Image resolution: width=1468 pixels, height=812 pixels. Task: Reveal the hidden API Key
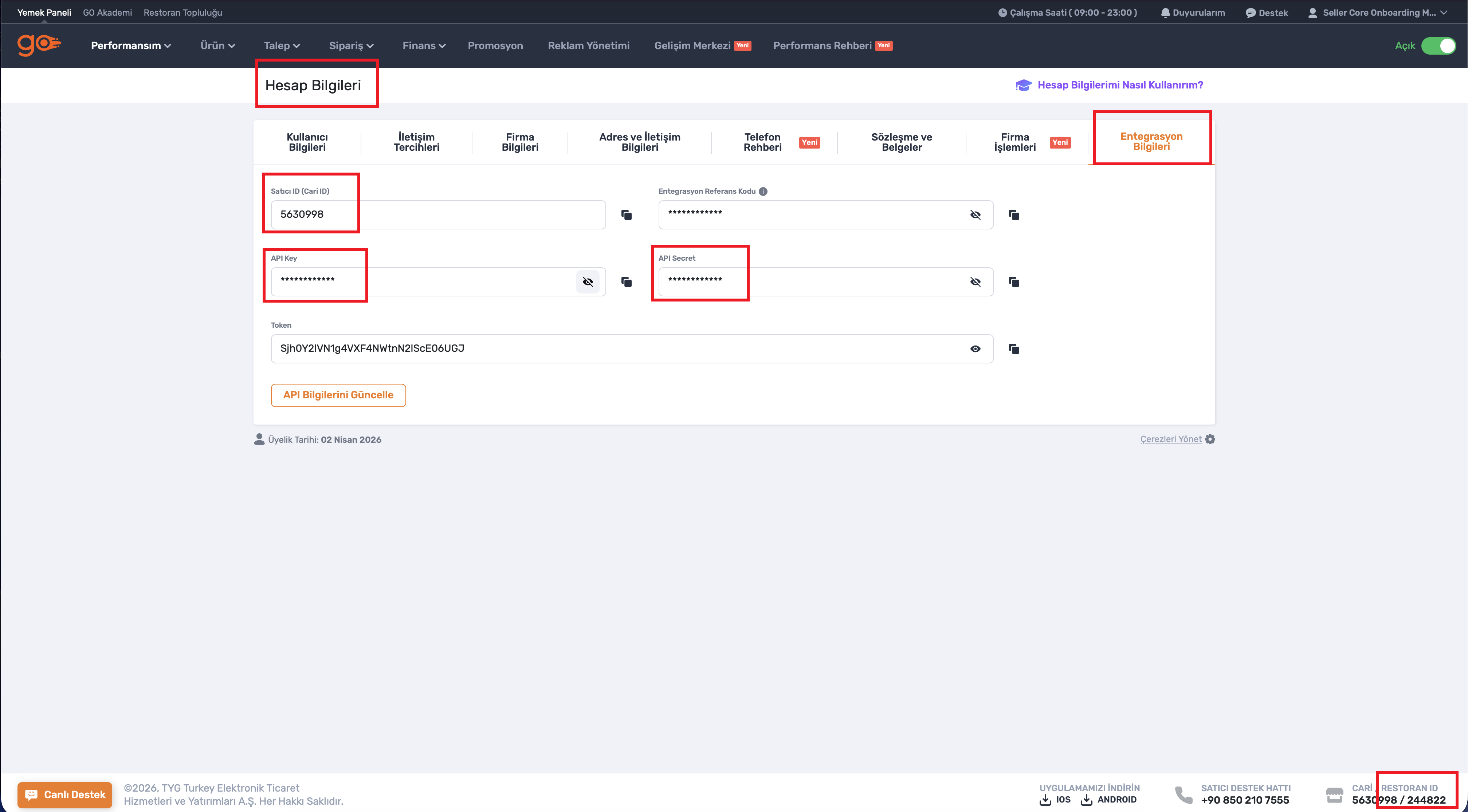tap(588, 282)
